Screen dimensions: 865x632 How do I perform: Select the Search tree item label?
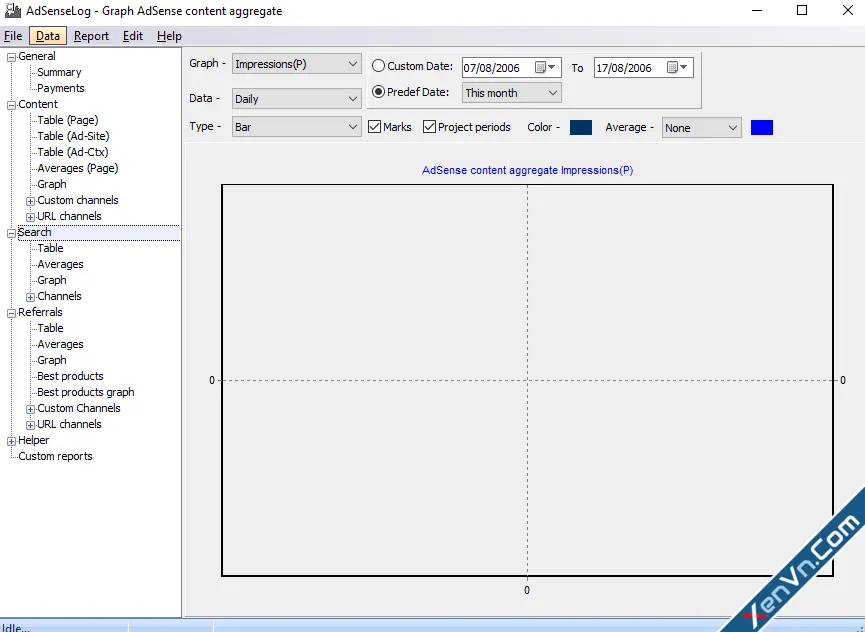34,232
